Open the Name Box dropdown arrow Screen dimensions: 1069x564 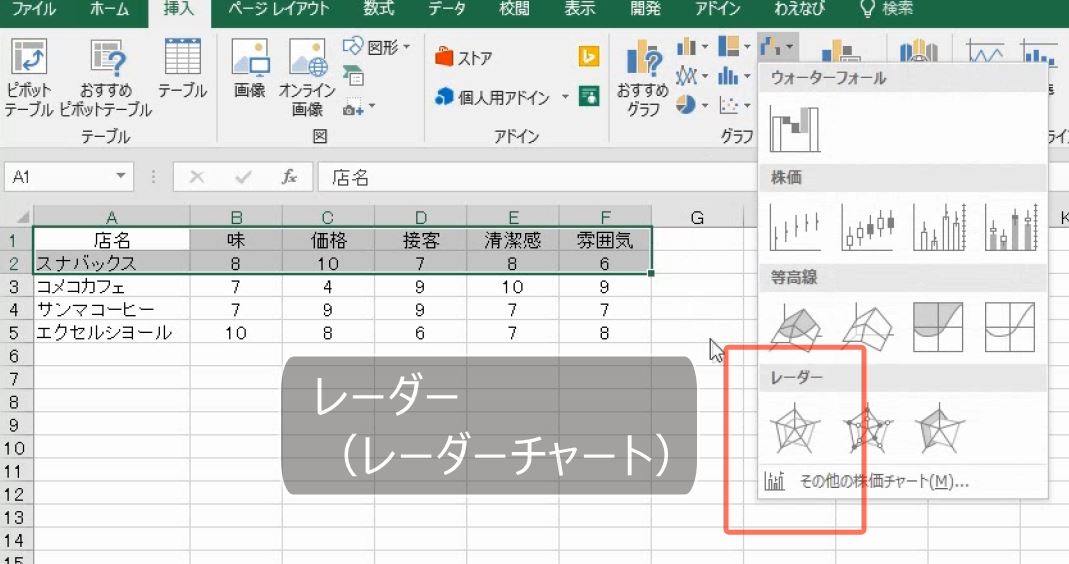point(121,176)
